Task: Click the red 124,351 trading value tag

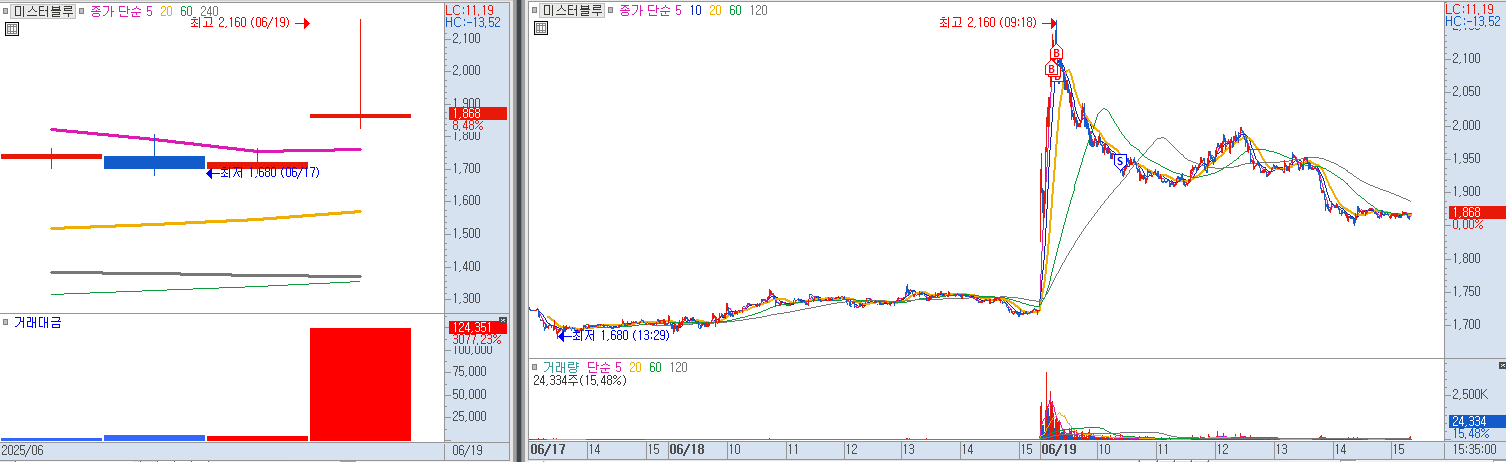Action: (x=476, y=327)
